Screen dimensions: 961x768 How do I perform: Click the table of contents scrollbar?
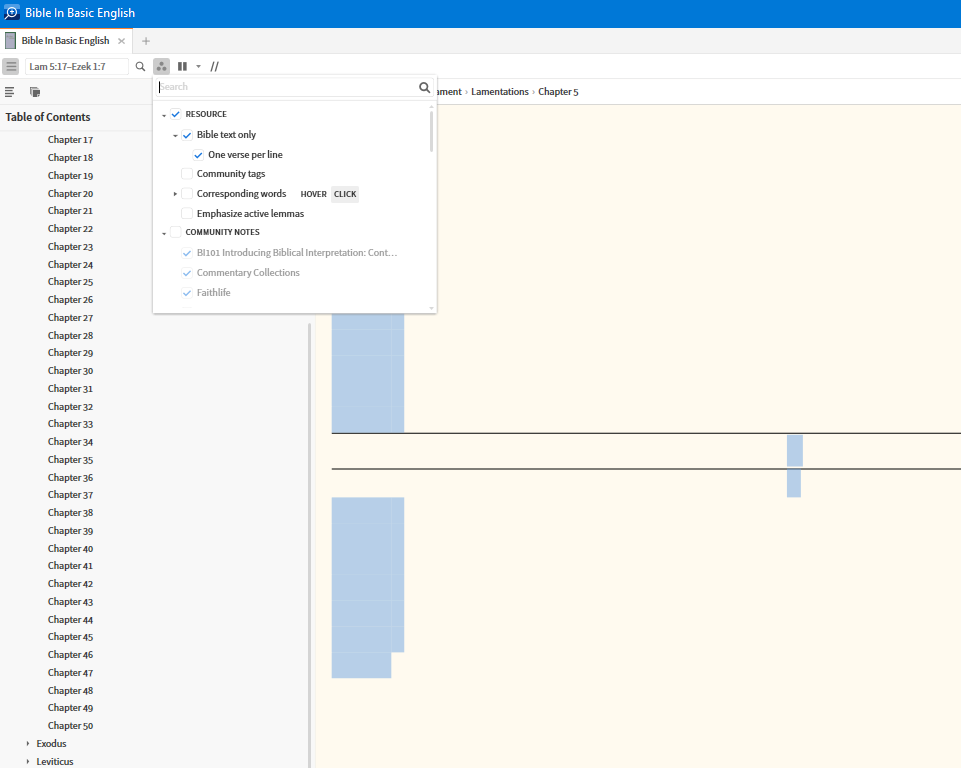(x=310, y=544)
